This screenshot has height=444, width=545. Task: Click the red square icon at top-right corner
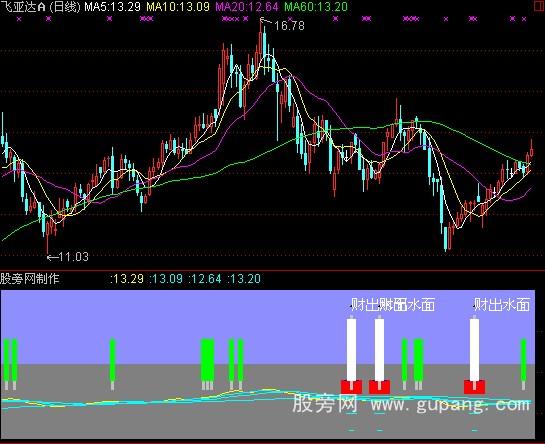[x=539, y=7]
